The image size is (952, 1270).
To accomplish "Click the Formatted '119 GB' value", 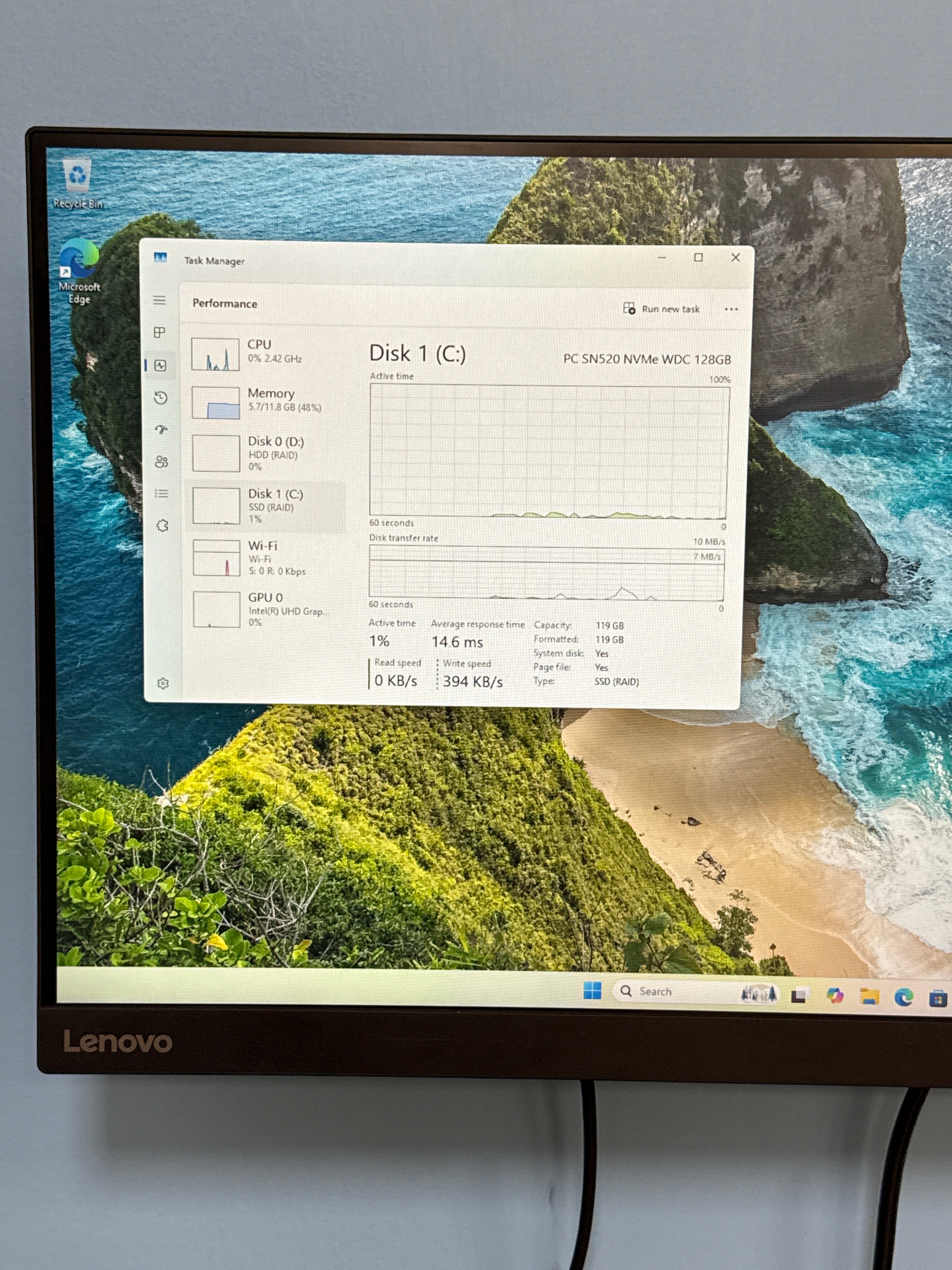I will (609, 639).
